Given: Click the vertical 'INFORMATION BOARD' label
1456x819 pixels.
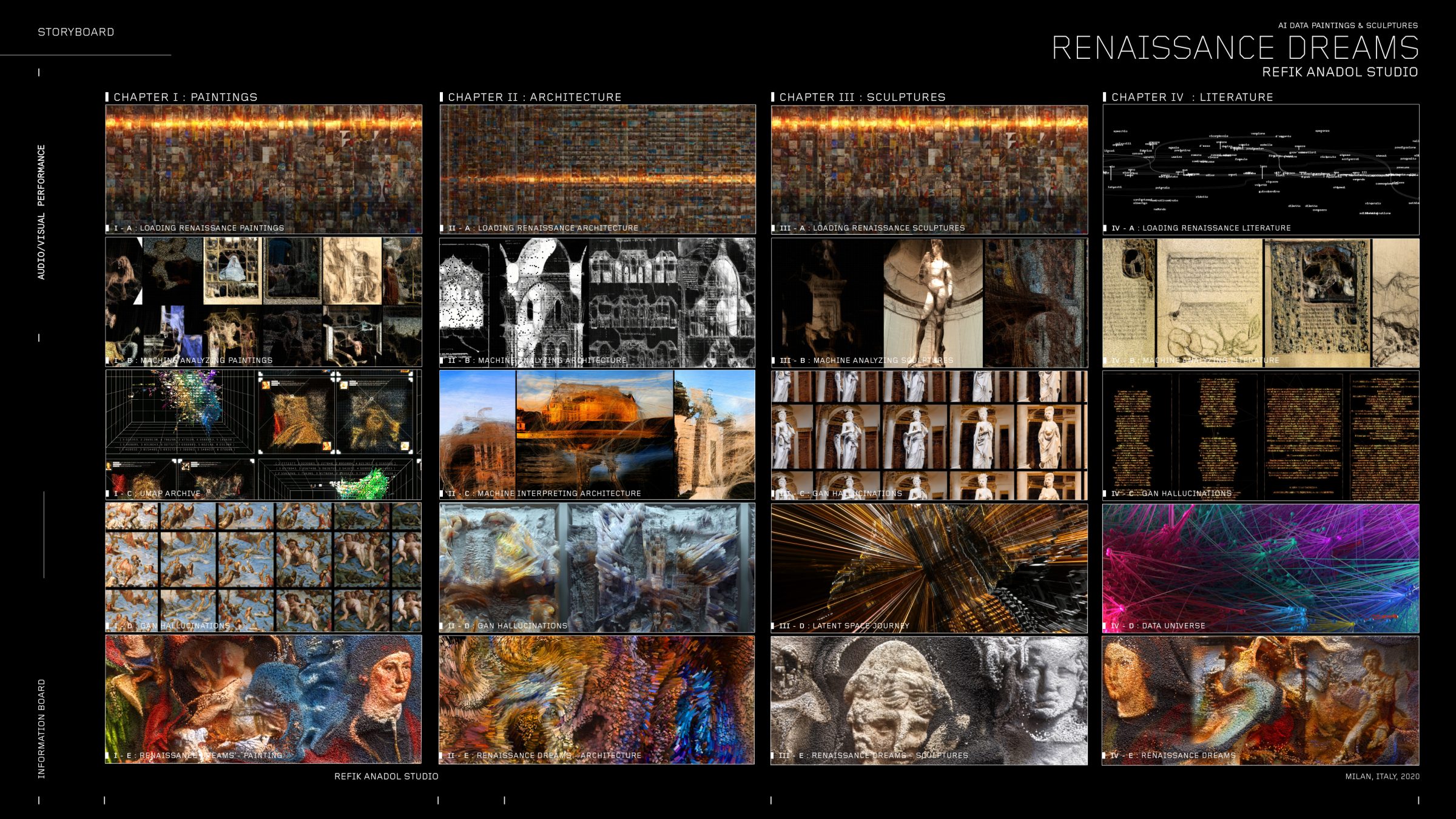Looking at the screenshot, I should point(41,729).
